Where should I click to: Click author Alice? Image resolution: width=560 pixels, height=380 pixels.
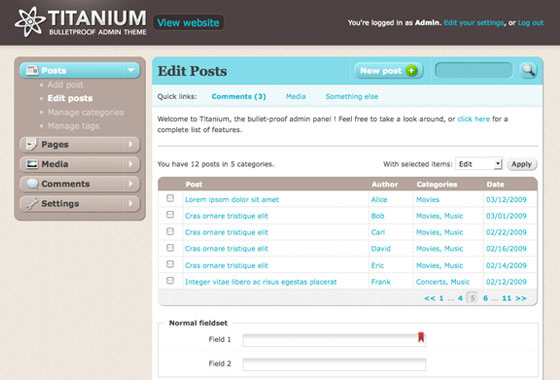tap(379, 200)
